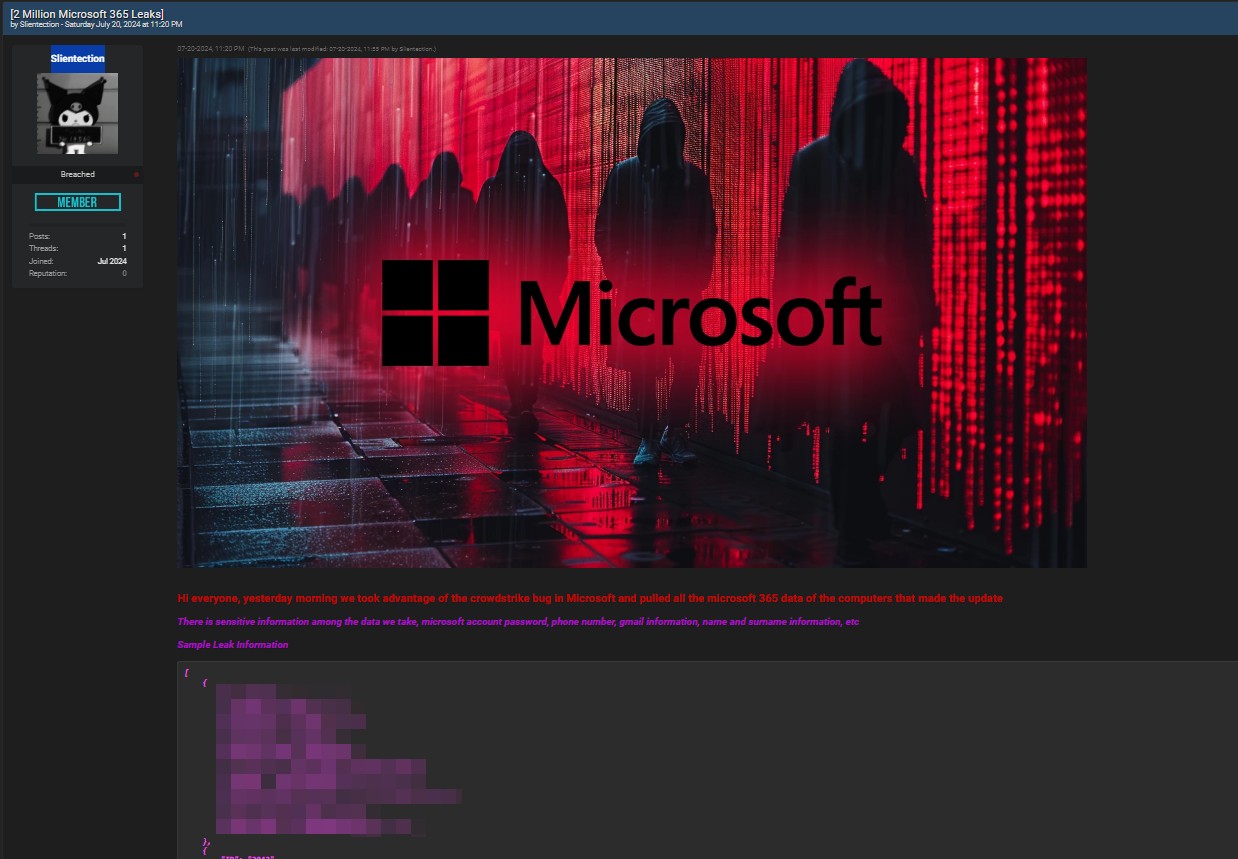Click the red offline status dot
Screen dimensions: 1238x859
(x=136, y=175)
